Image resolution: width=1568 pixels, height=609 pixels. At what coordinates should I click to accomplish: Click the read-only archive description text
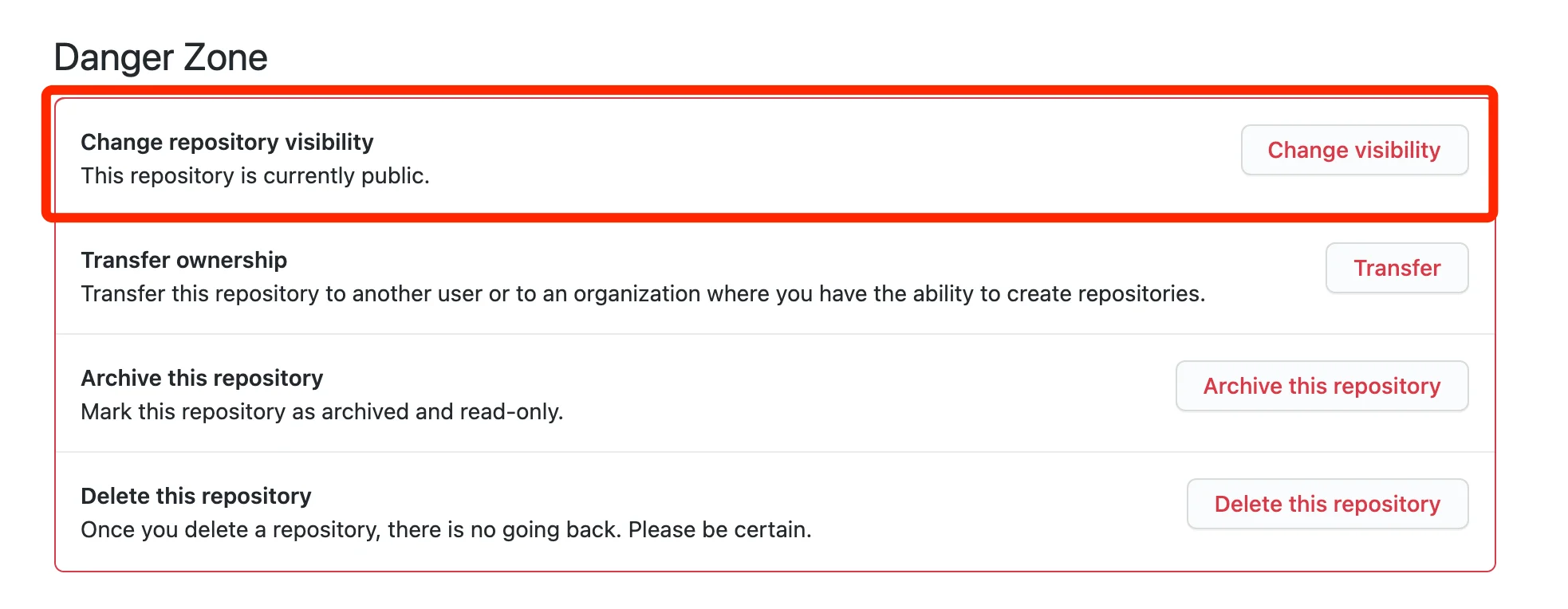coord(321,411)
